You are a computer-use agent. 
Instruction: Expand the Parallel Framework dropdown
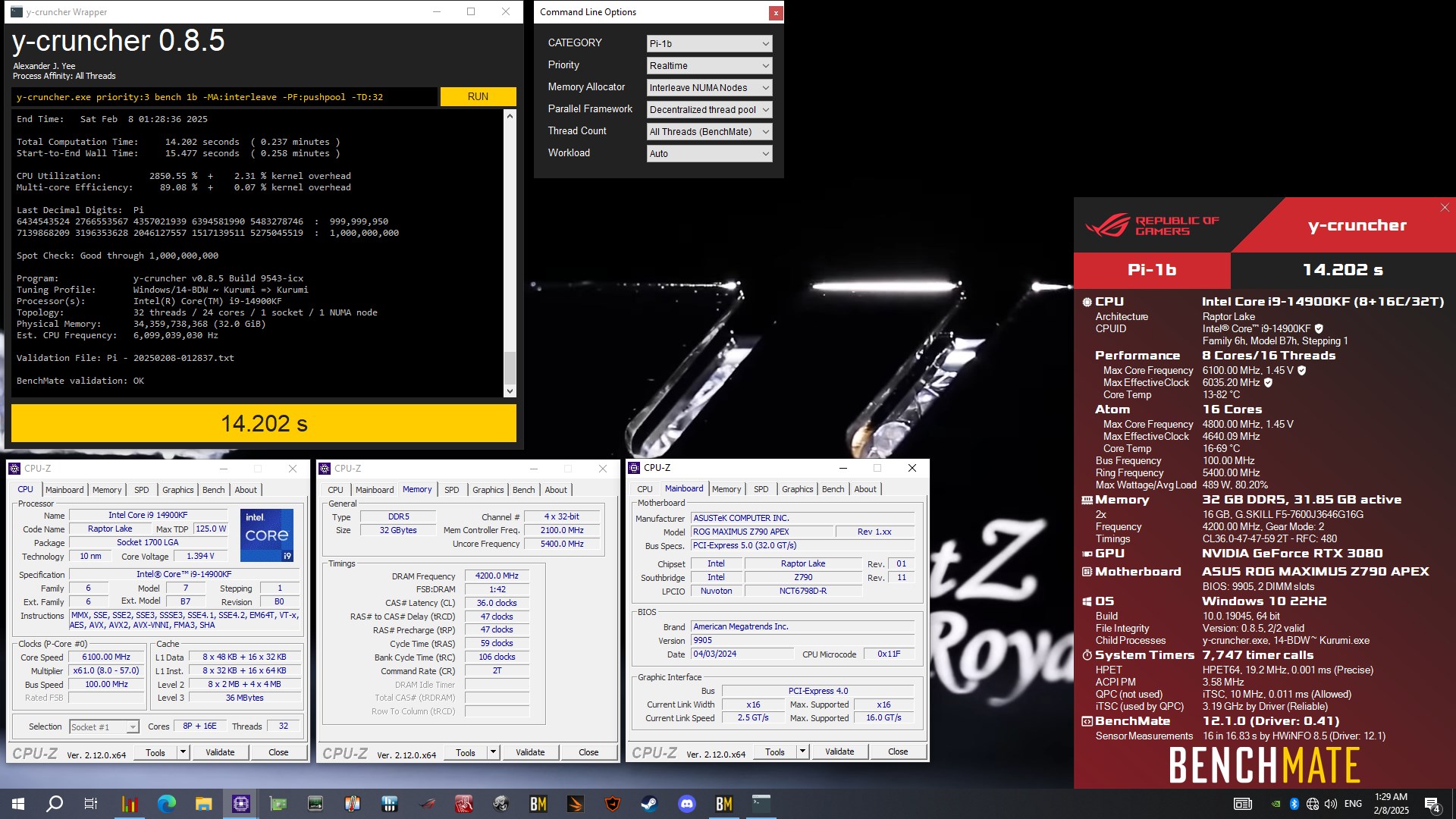(x=709, y=110)
